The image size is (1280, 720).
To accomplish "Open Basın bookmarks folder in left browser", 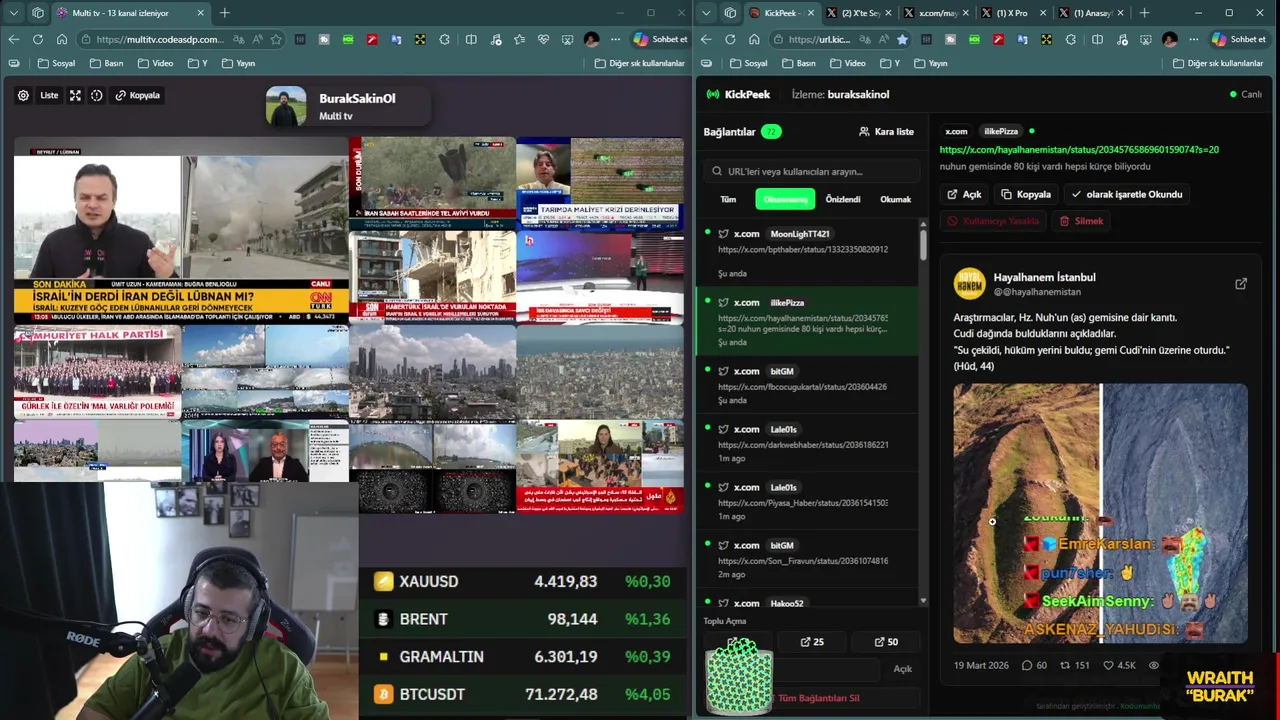I will 106,63.
